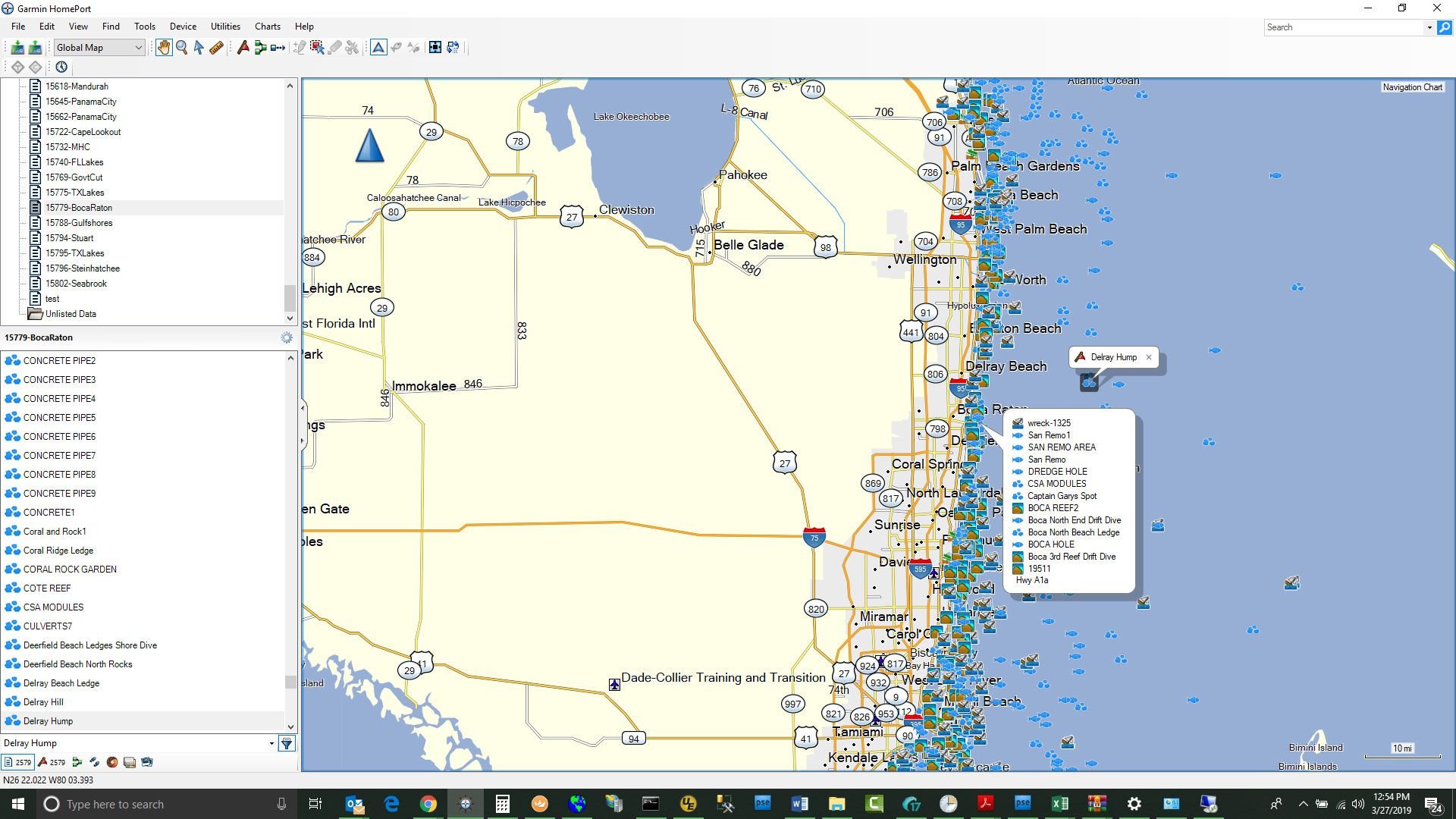Click the diamond T icon in second toolbar row
Viewport: 1456px width, 819px height.
[x=17, y=67]
